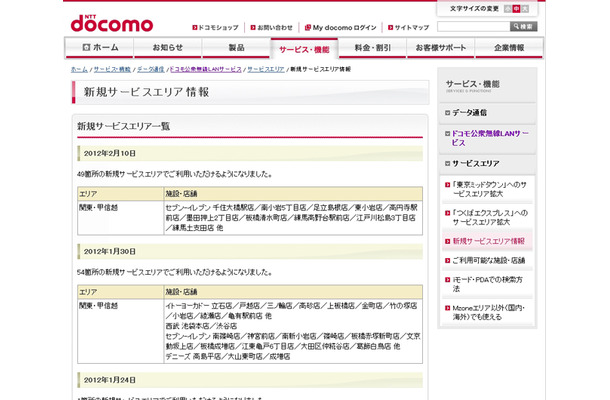Open the お客様サポート navigation tab
This screenshot has width=610, height=400.
point(441,48)
